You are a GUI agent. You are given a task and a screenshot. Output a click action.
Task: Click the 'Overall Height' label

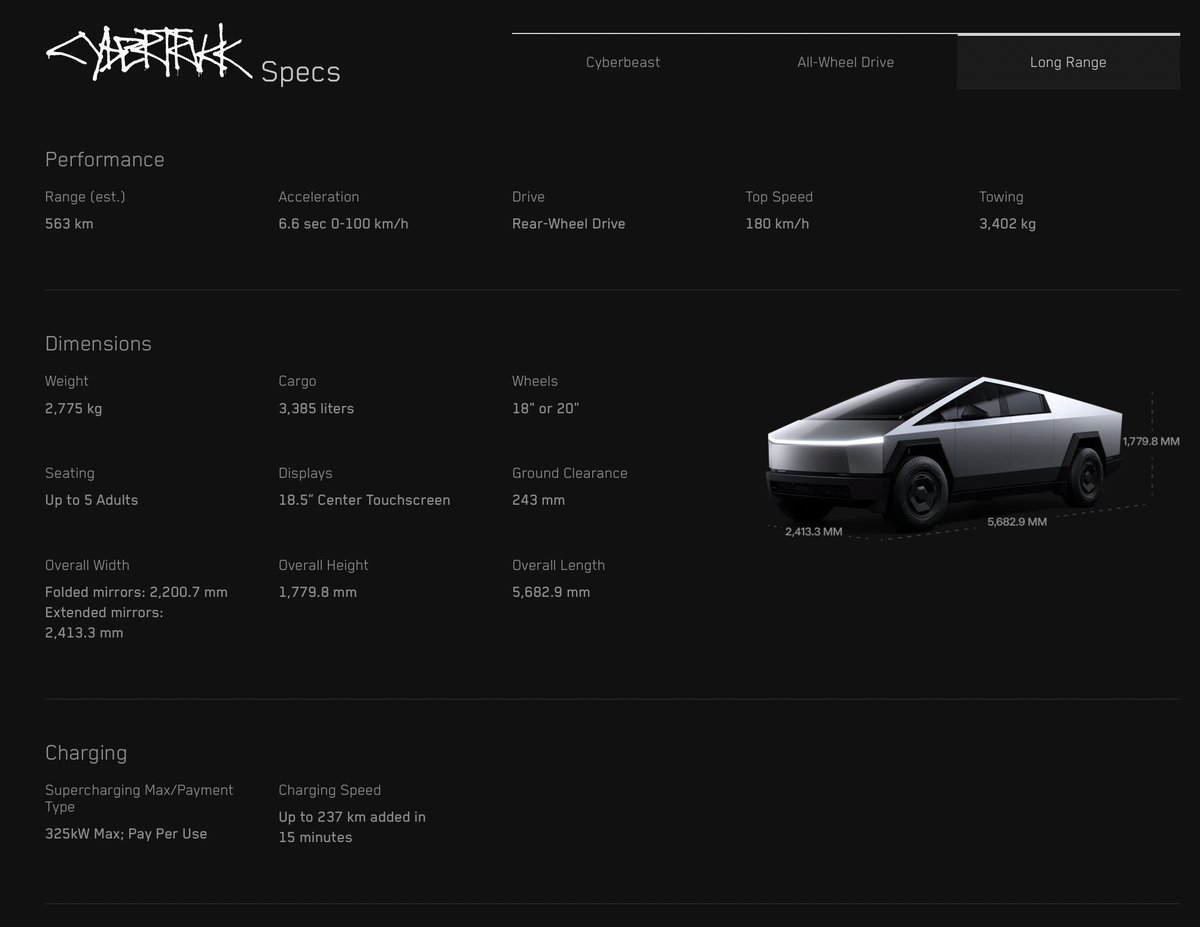[x=324, y=565]
